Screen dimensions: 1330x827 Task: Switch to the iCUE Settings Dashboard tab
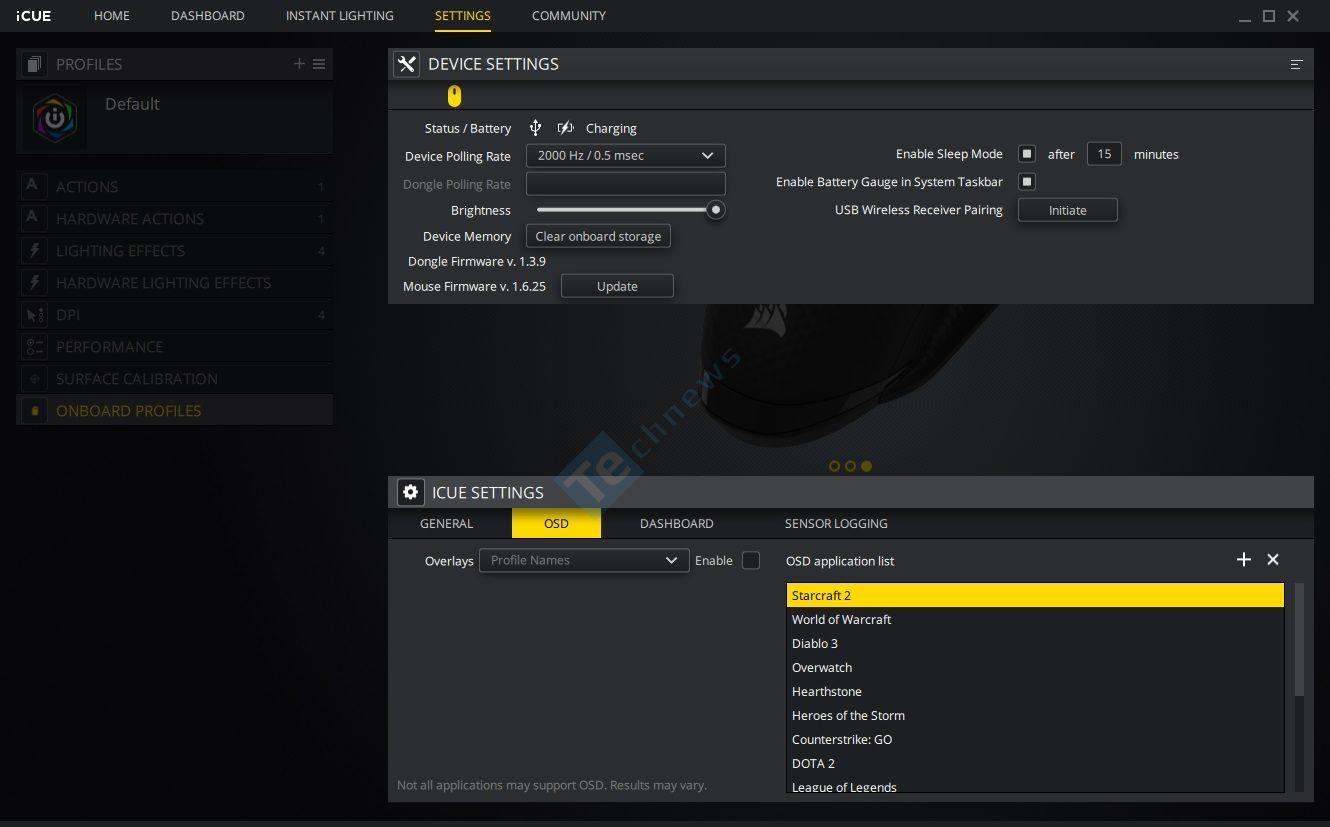[x=677, y=523]
